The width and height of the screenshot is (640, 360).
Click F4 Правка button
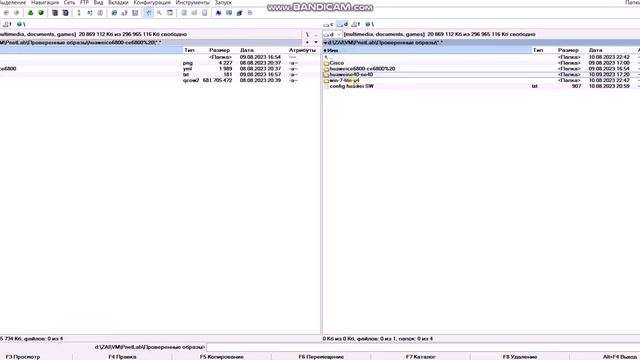[122, 357]
